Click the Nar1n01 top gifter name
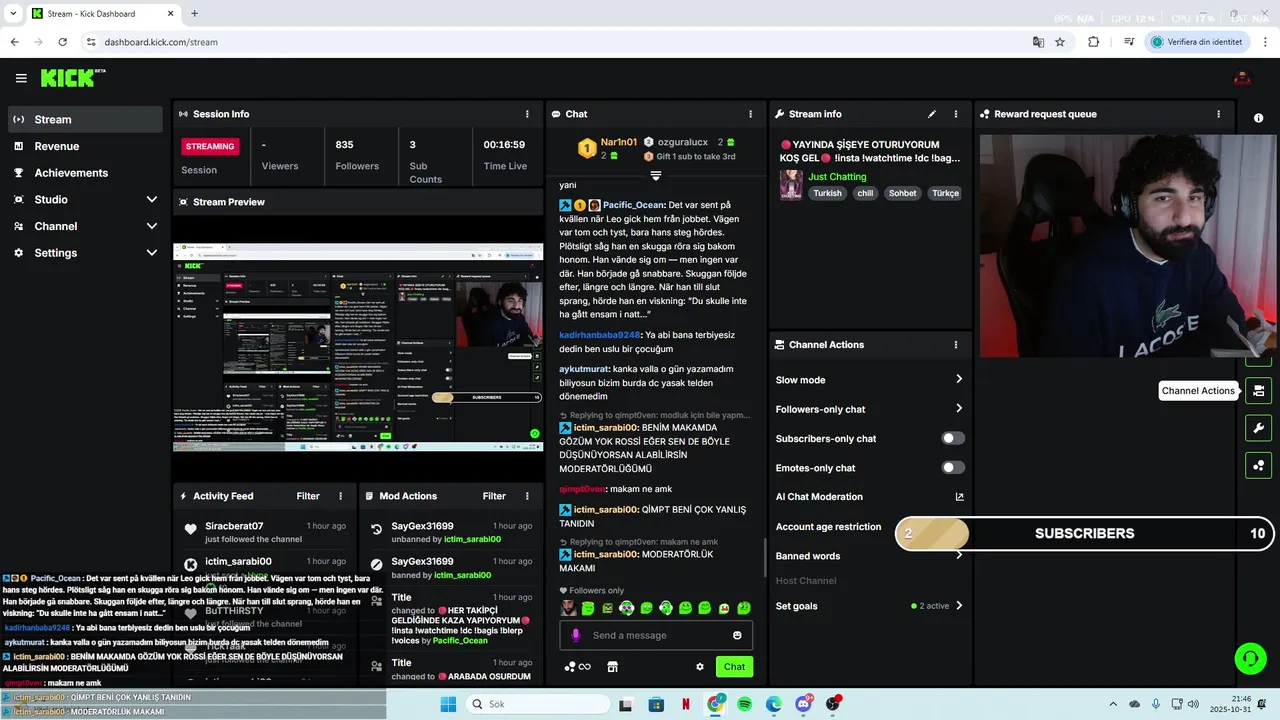1280x720 pixels. 619,142
